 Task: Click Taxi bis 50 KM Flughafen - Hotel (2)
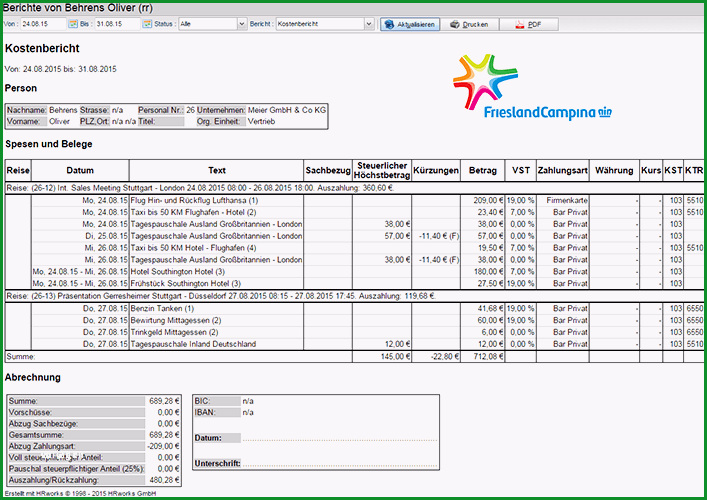pyautogui.click(x=193, y=212)
